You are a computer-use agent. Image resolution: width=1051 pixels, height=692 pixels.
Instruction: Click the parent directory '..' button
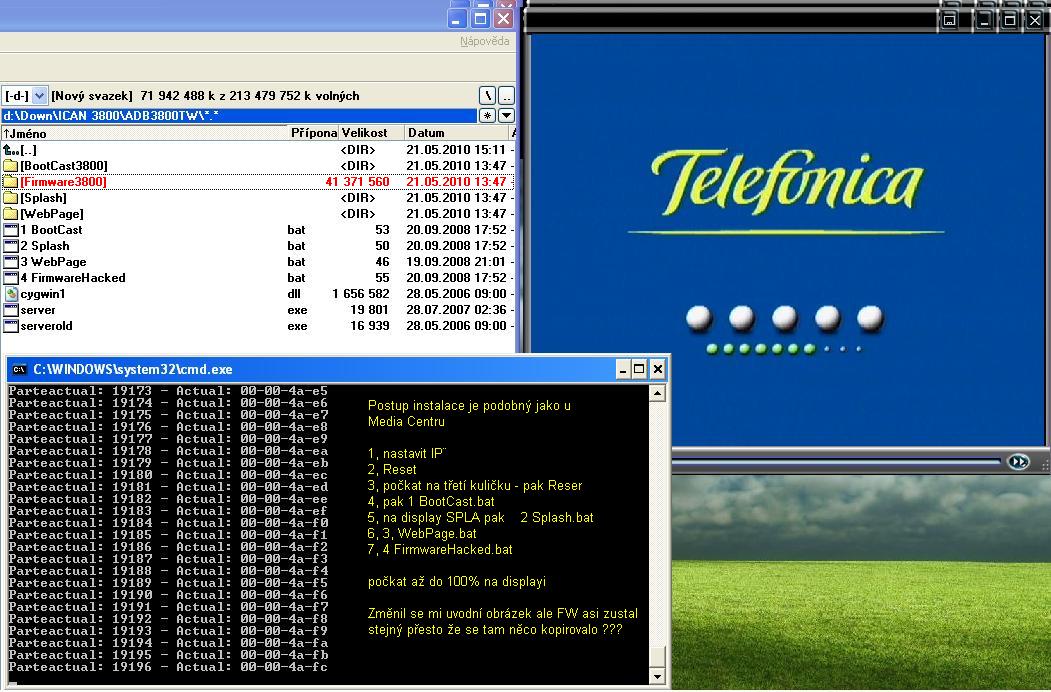coord(506,95)
